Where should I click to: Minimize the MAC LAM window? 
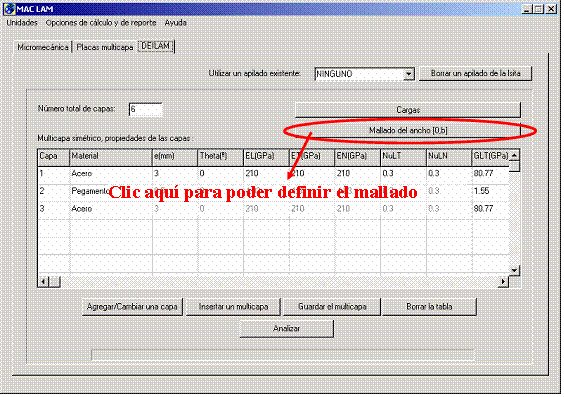(x=527, y=9)
